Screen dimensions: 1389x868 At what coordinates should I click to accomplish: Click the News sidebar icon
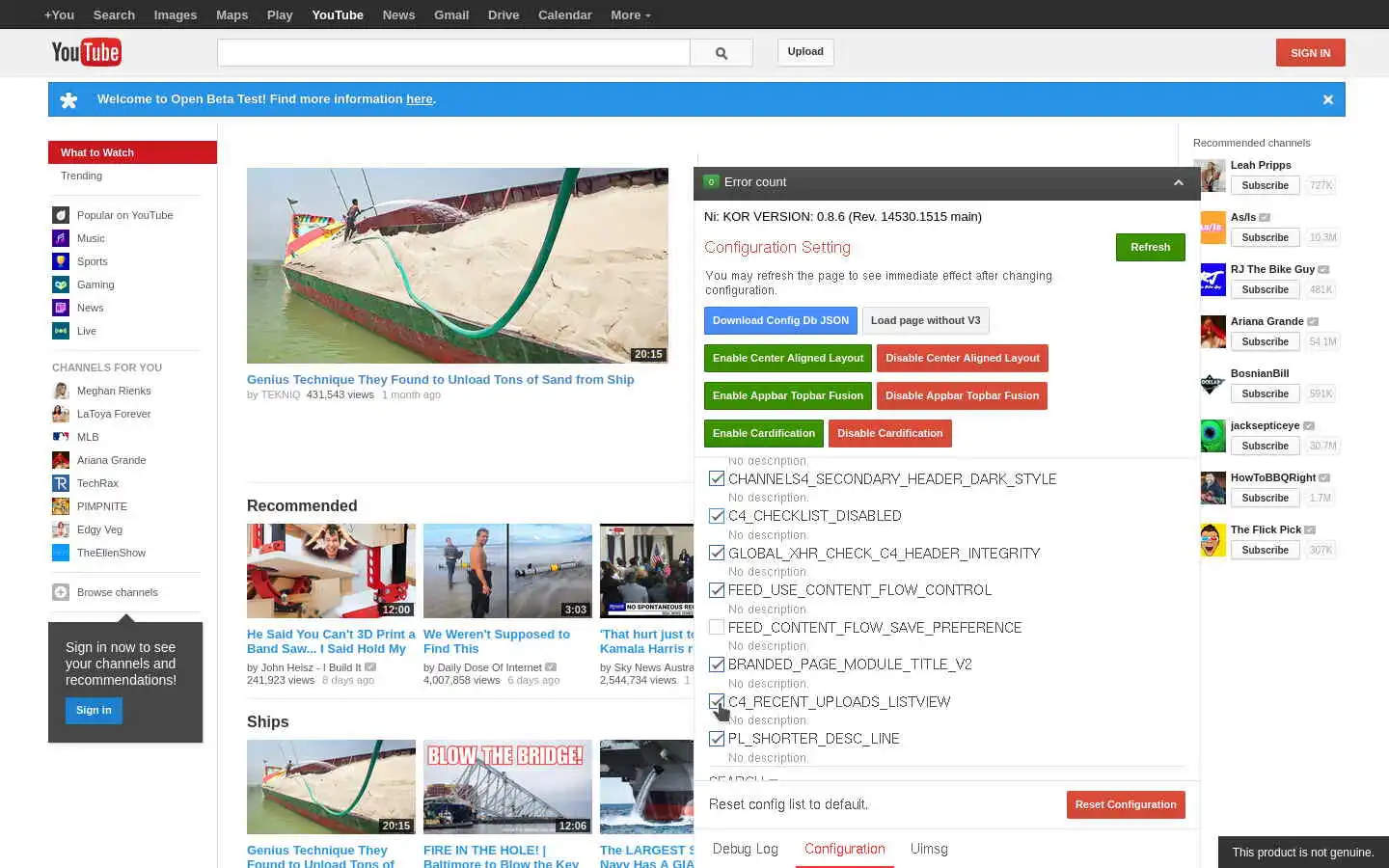[x=61, y=308]
